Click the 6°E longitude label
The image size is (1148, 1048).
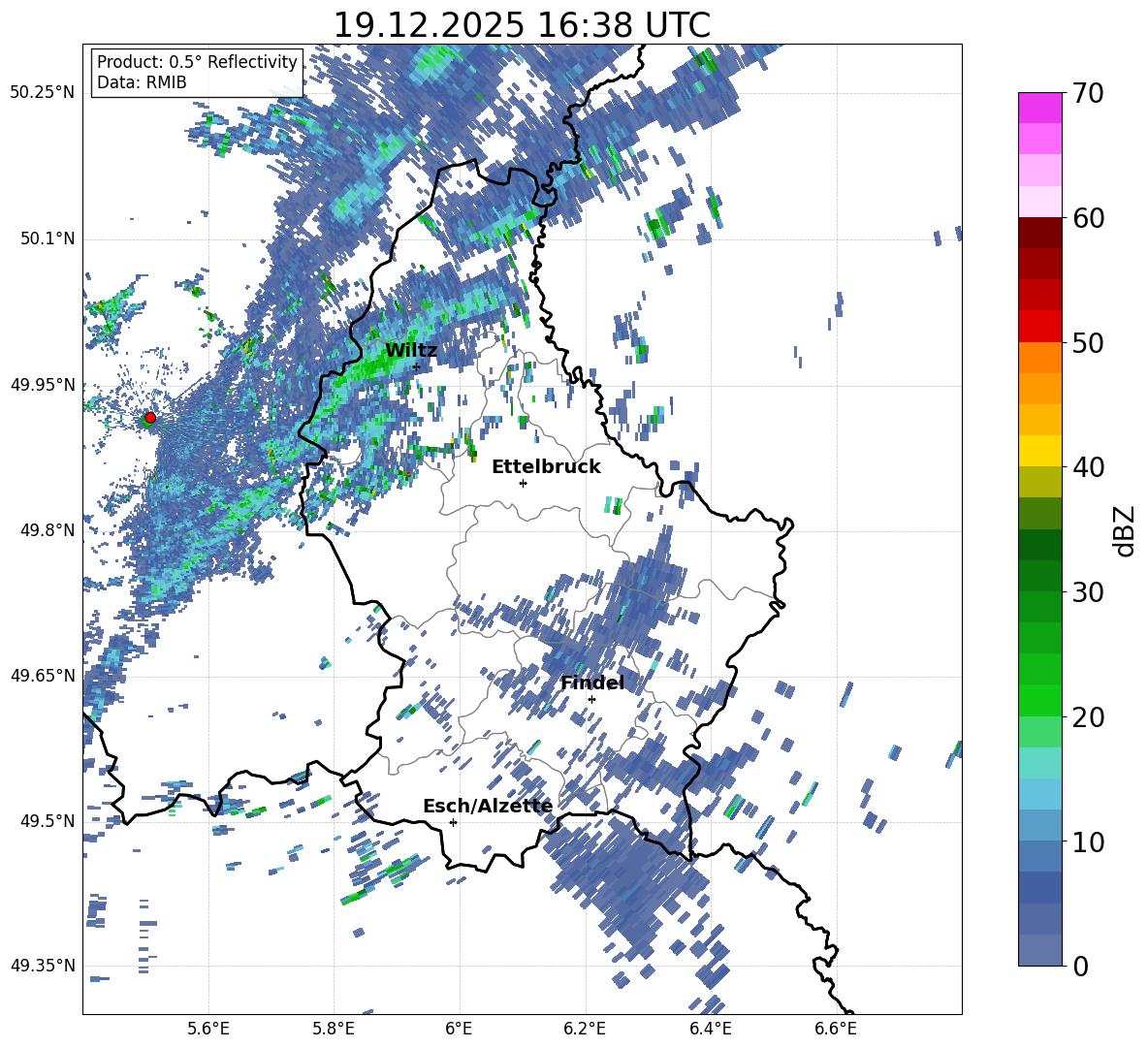click(x=459, y=1029)
